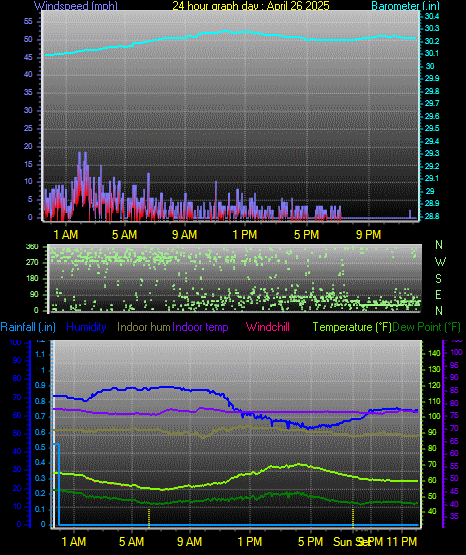Click the W compass letter
This screenshot has width=466, height=555.
(x=440, y=262)
